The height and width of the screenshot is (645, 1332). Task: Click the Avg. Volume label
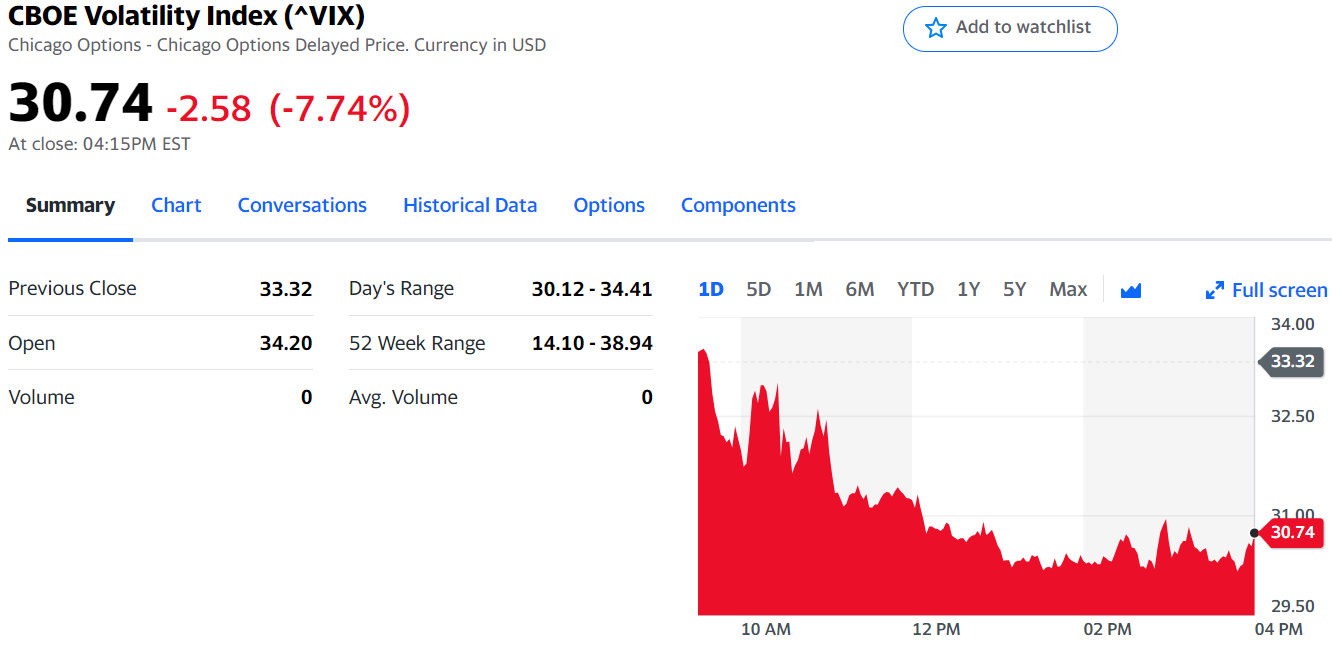pos(403,397)
